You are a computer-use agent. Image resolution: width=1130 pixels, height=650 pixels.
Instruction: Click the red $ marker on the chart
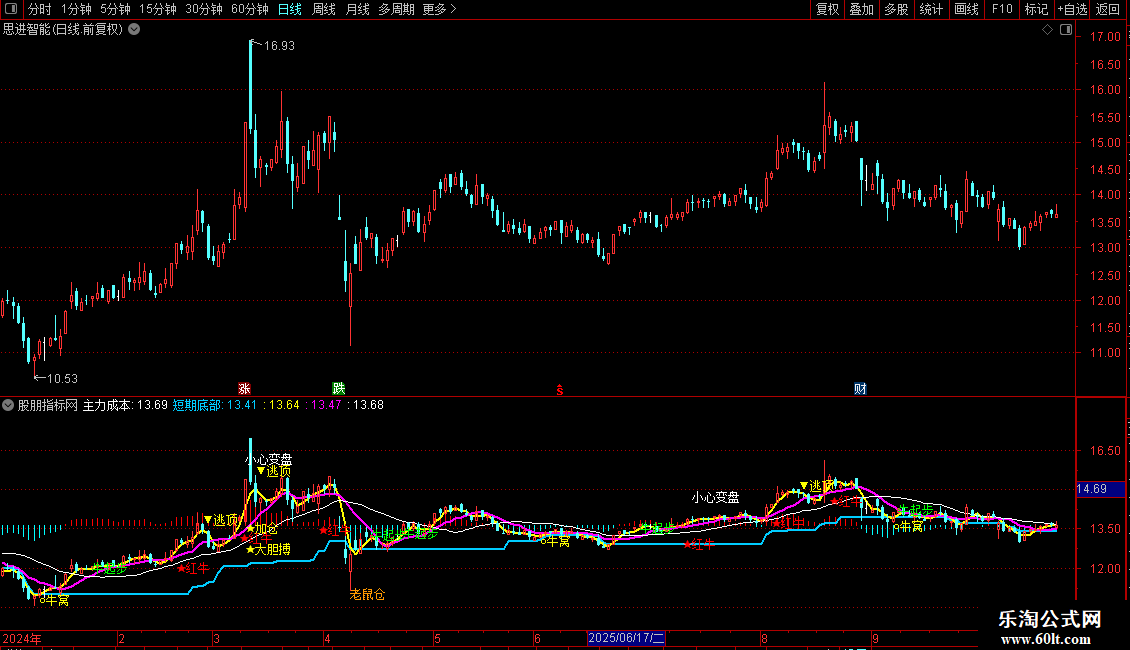pyautogui.click(x=560, y=389)
